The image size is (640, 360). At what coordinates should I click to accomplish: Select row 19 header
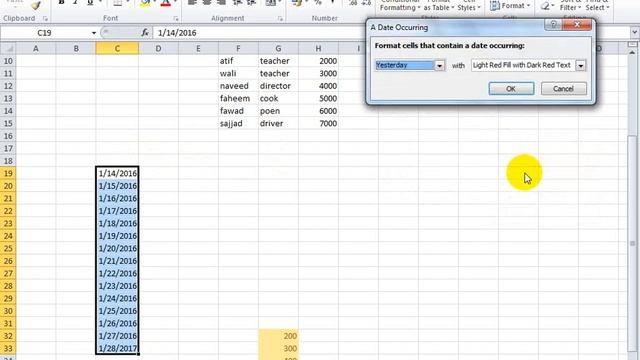8,173
